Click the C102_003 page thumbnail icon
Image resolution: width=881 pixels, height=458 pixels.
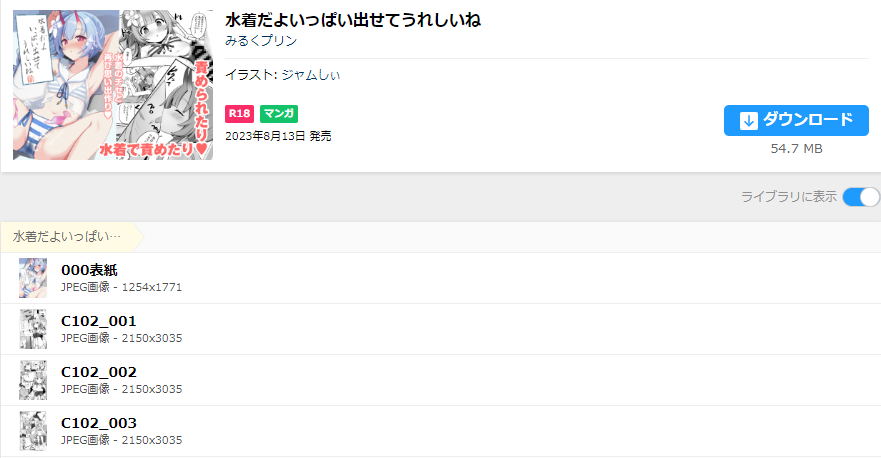point(33,431)
